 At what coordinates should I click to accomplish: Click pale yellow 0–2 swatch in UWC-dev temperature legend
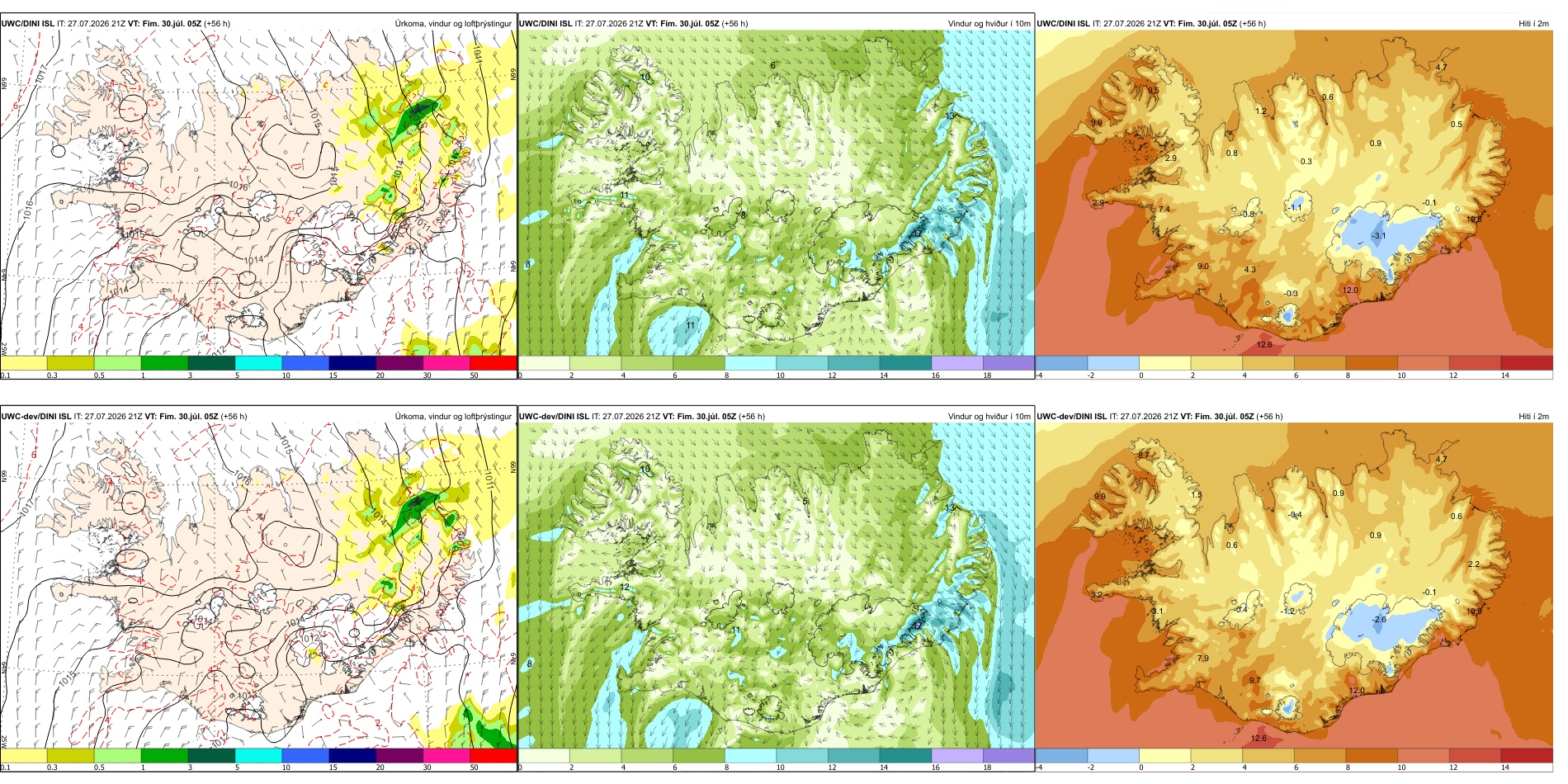click(x=1164, y=755)
